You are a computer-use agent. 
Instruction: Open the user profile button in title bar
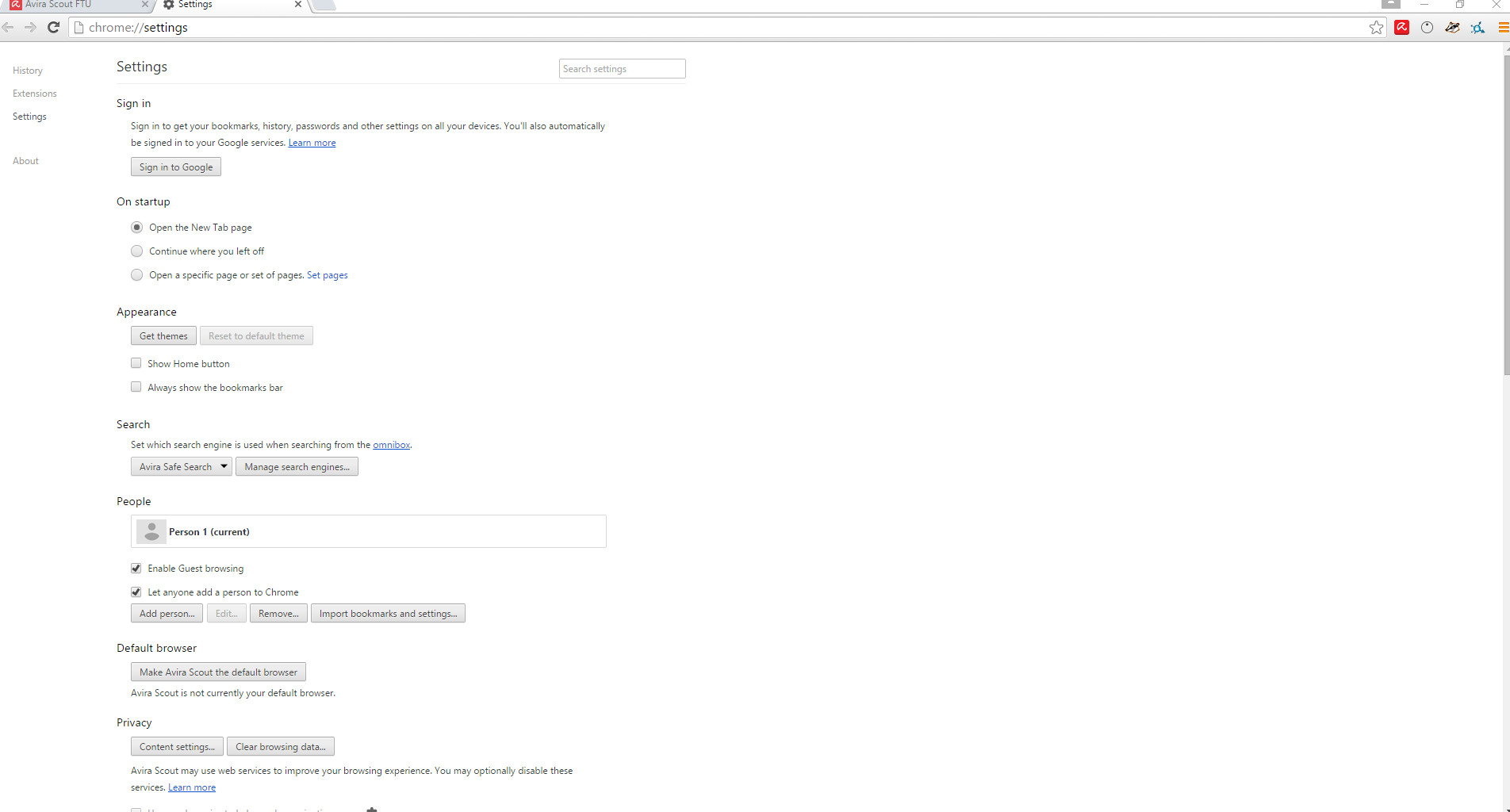click(1390, 4)
